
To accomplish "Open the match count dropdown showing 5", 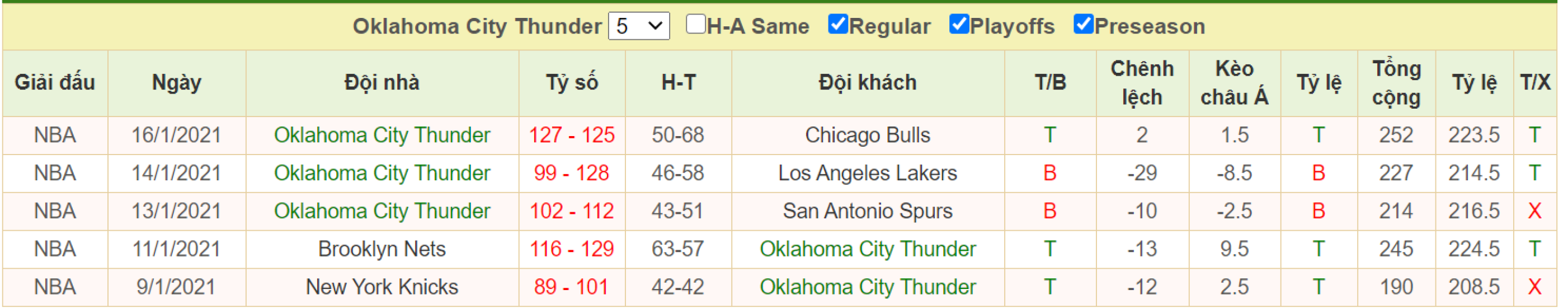I will click(x=638, y=26).
